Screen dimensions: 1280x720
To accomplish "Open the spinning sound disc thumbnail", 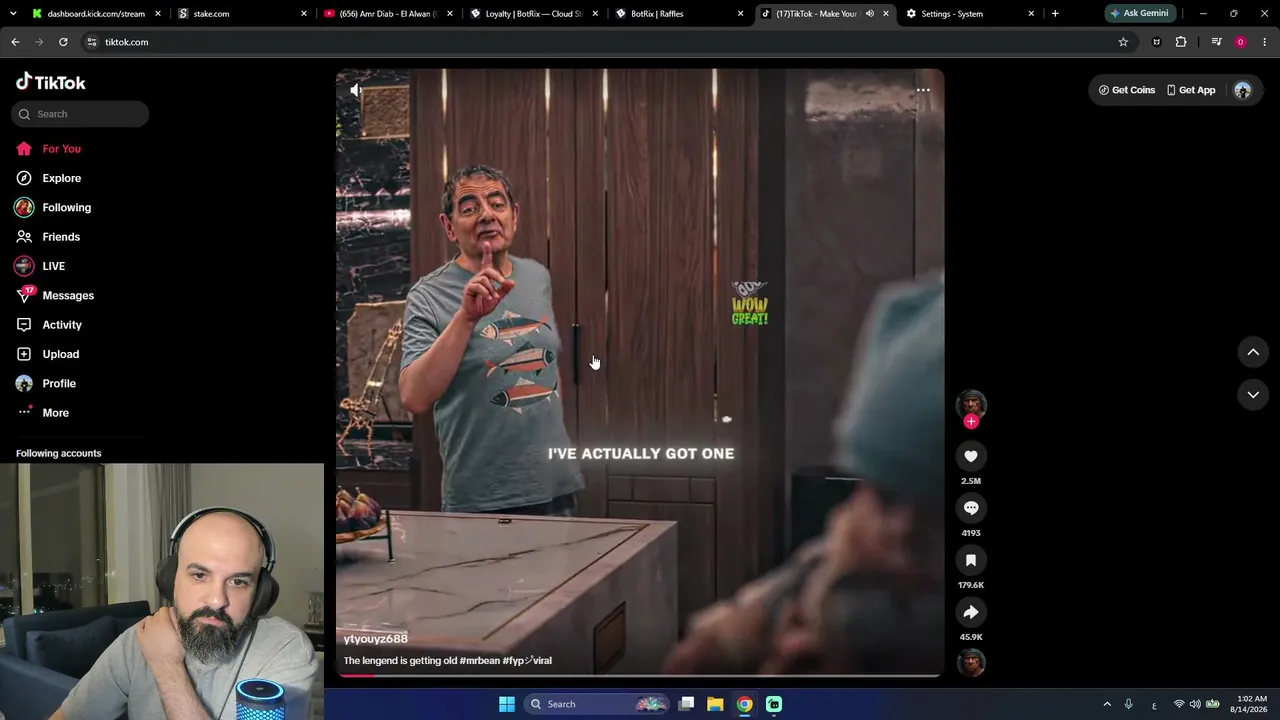I will tap(971, 662).
